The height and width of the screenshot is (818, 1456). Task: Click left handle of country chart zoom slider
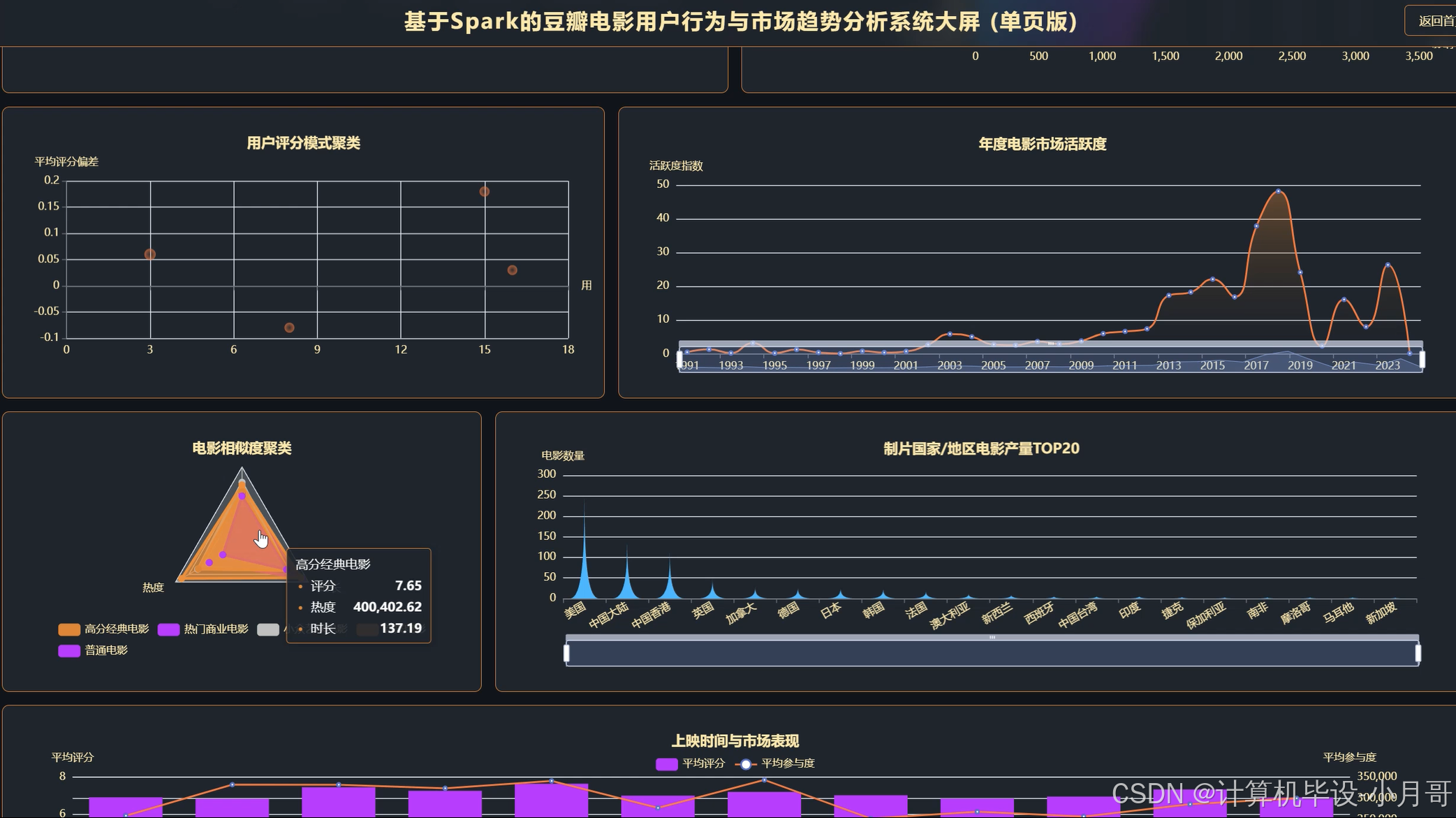pyautogui.click(x=566, y=653)
